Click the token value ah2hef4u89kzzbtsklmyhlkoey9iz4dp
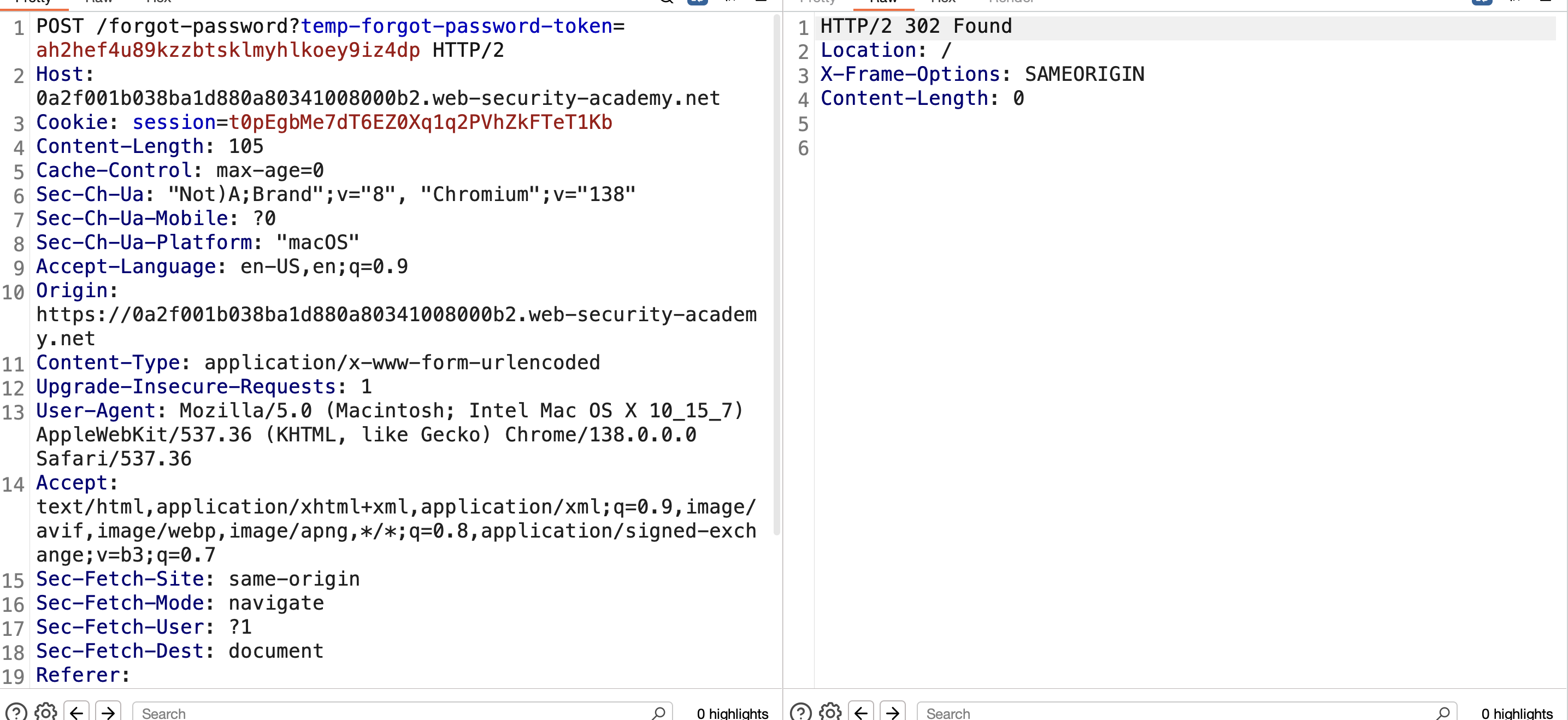The height and width of the screenshot is (720, 1568). coord(228,50)
